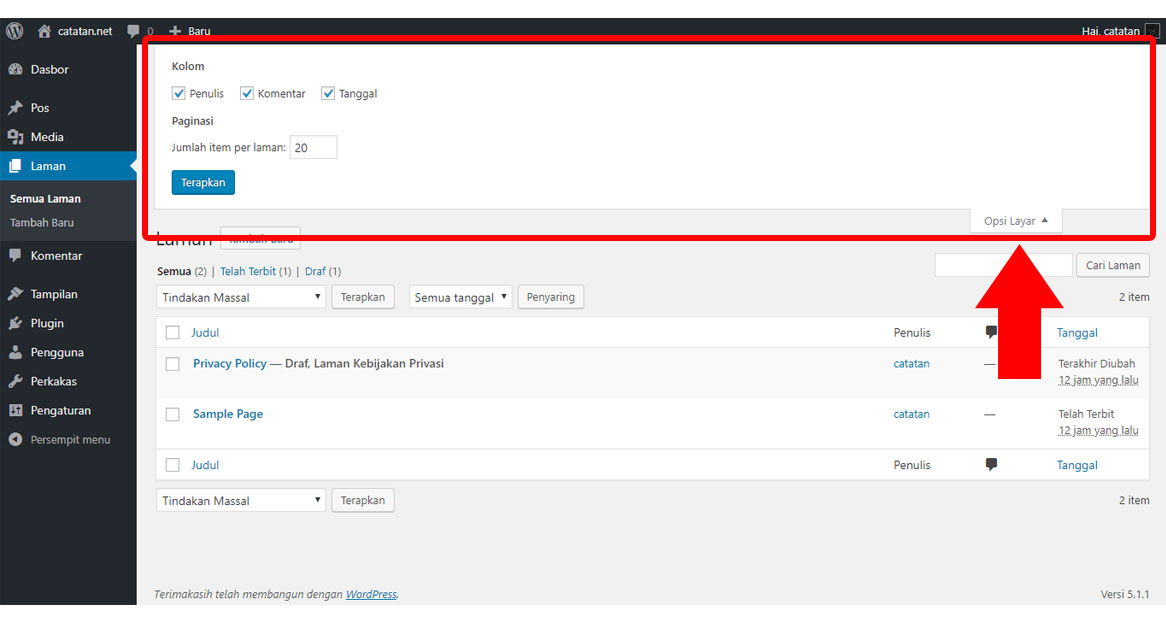
Task: Open the Tindakan Massal dropdown
Action: 240,297
